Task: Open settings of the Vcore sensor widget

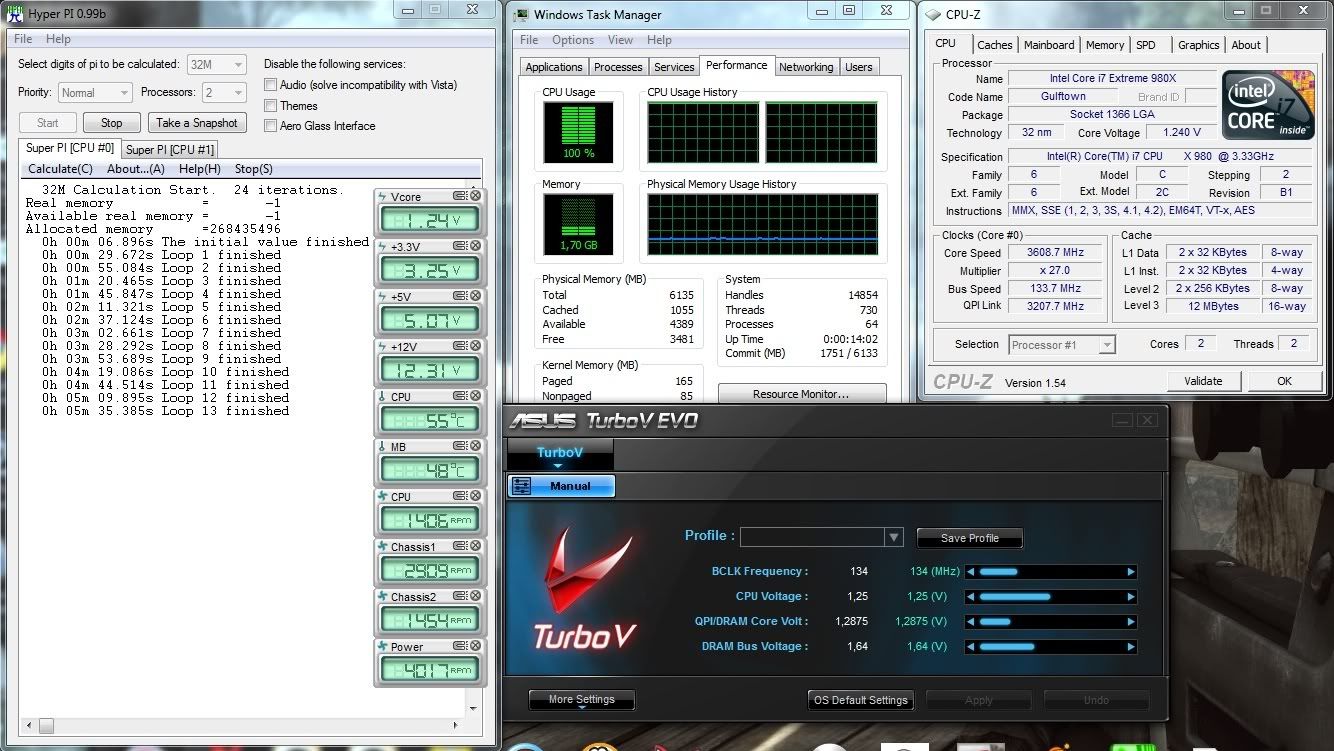Action: [x=459, y=196]
